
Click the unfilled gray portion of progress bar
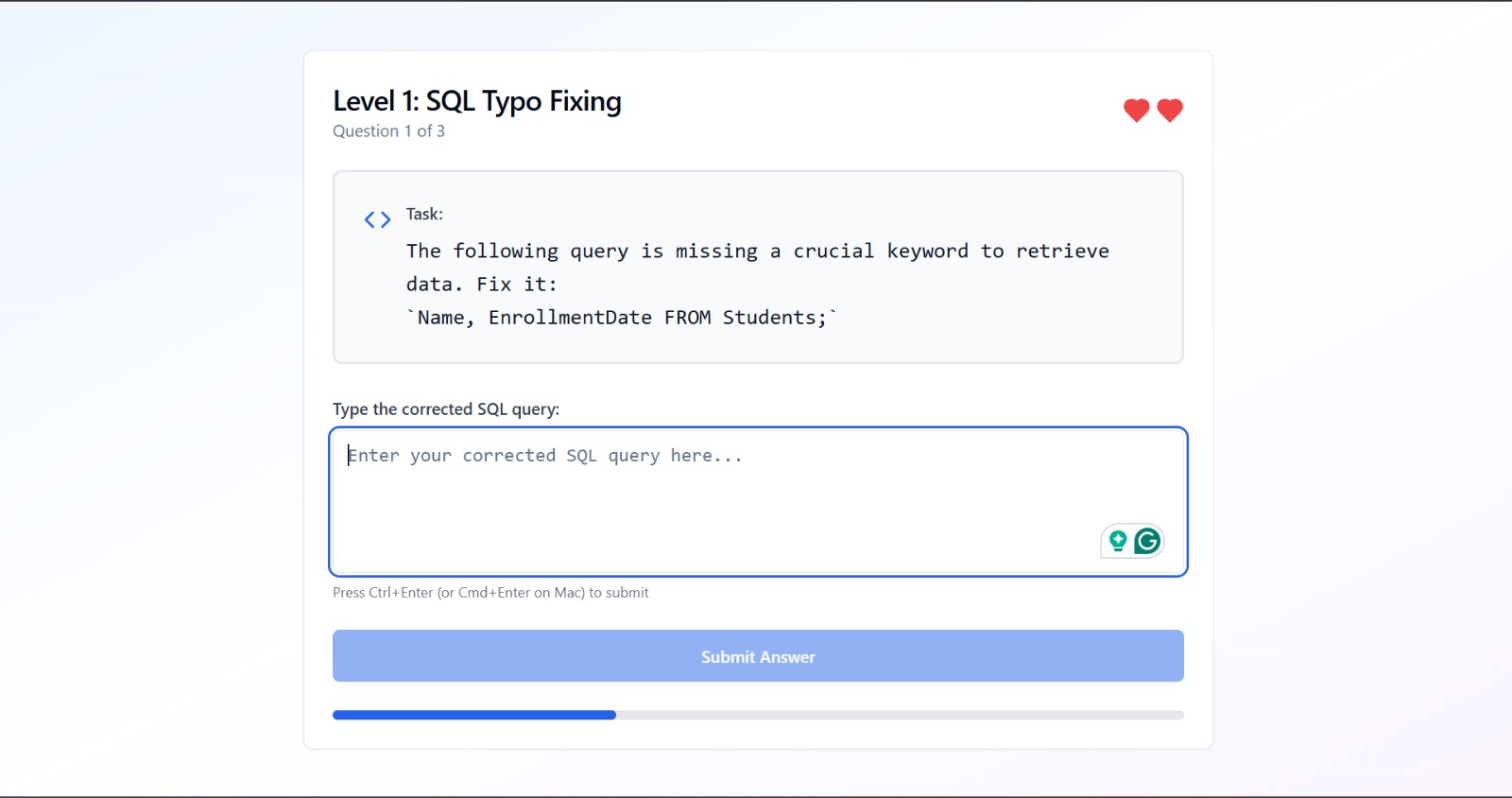(x=898, y=715)
